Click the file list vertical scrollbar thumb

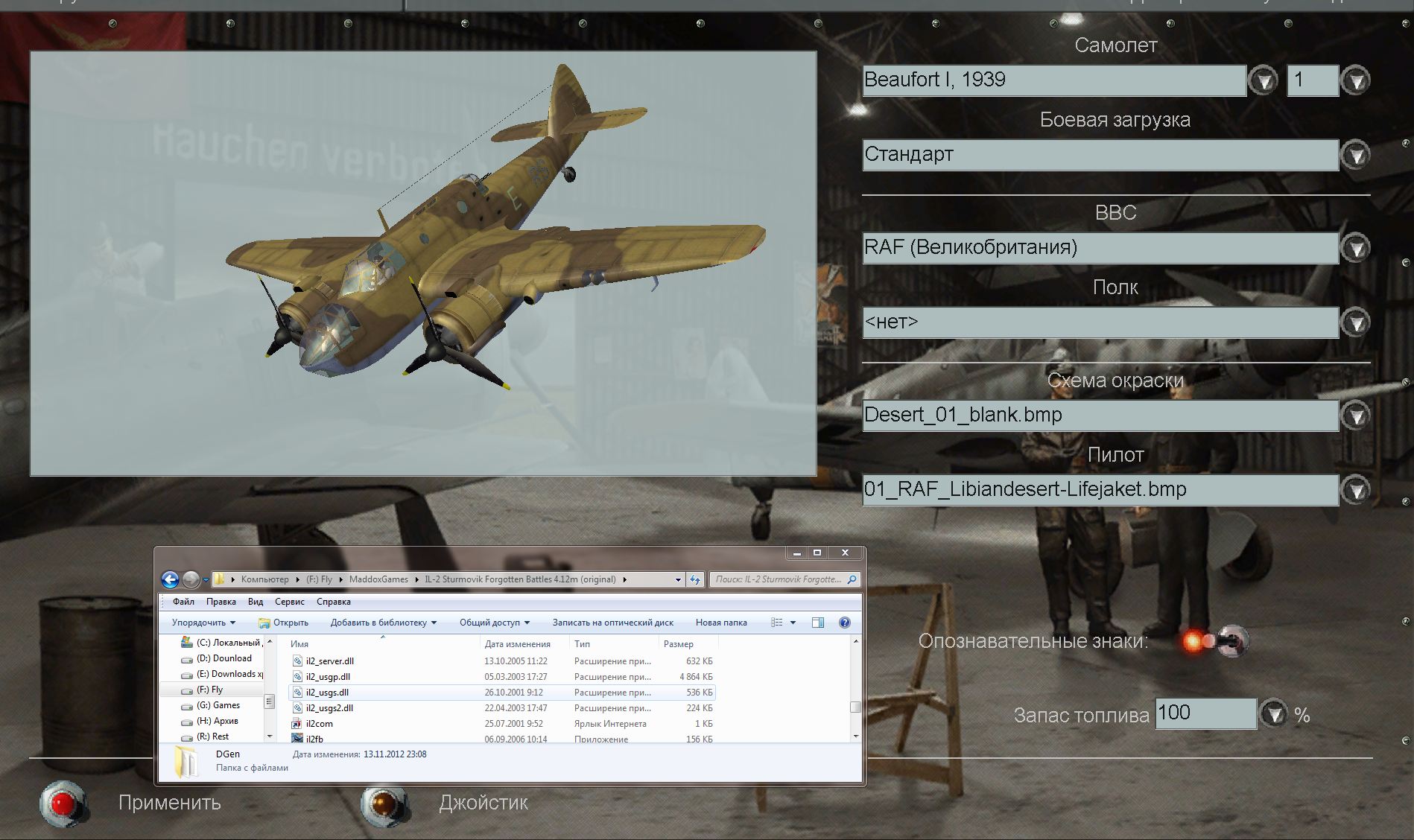click(x=855, y=707)
